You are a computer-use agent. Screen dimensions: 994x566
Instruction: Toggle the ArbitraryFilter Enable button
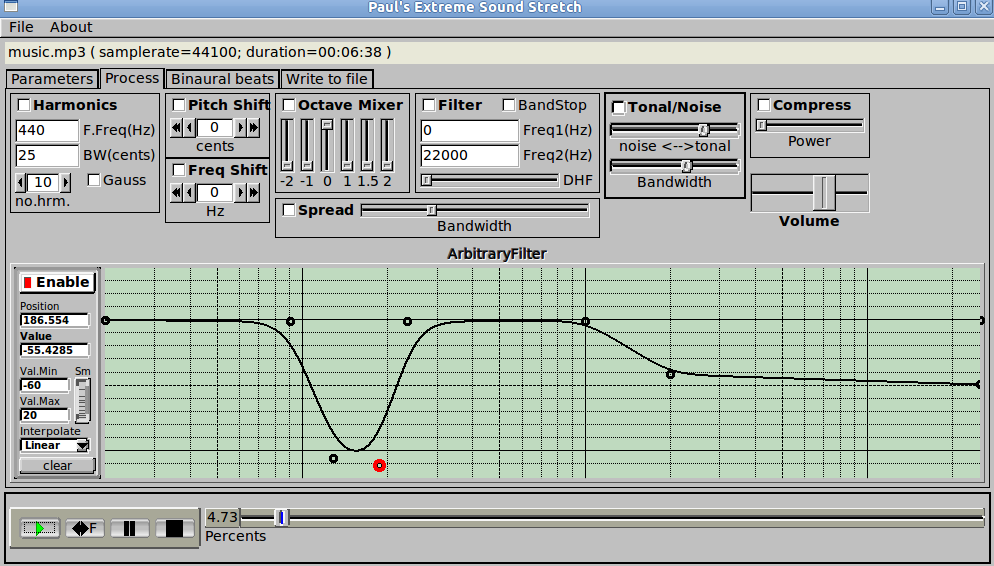click(x=58, y=283)
